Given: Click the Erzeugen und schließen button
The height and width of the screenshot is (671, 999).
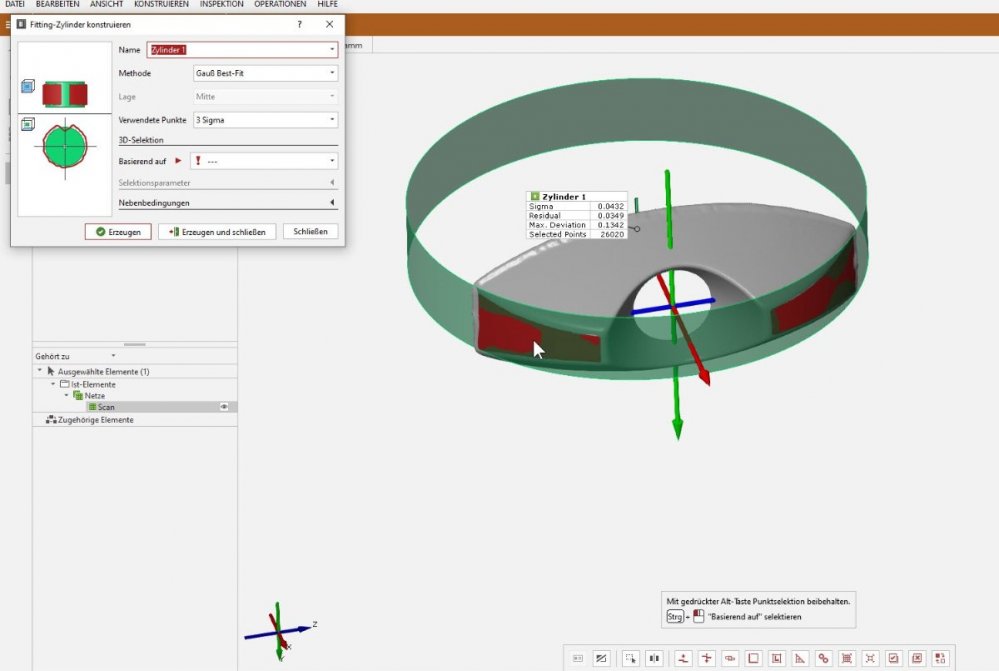Looking at the screenshot, I should 217,232.
